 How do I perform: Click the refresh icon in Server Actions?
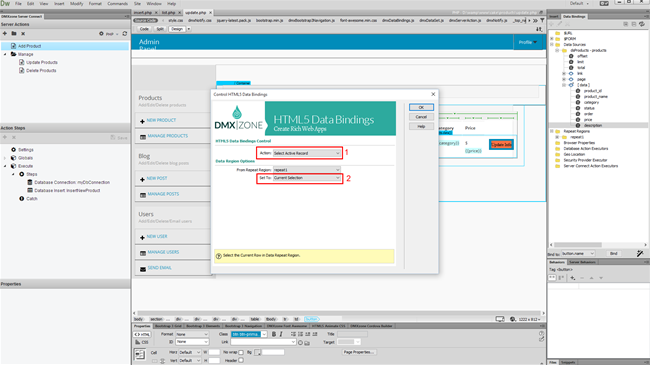pos(125,34)
